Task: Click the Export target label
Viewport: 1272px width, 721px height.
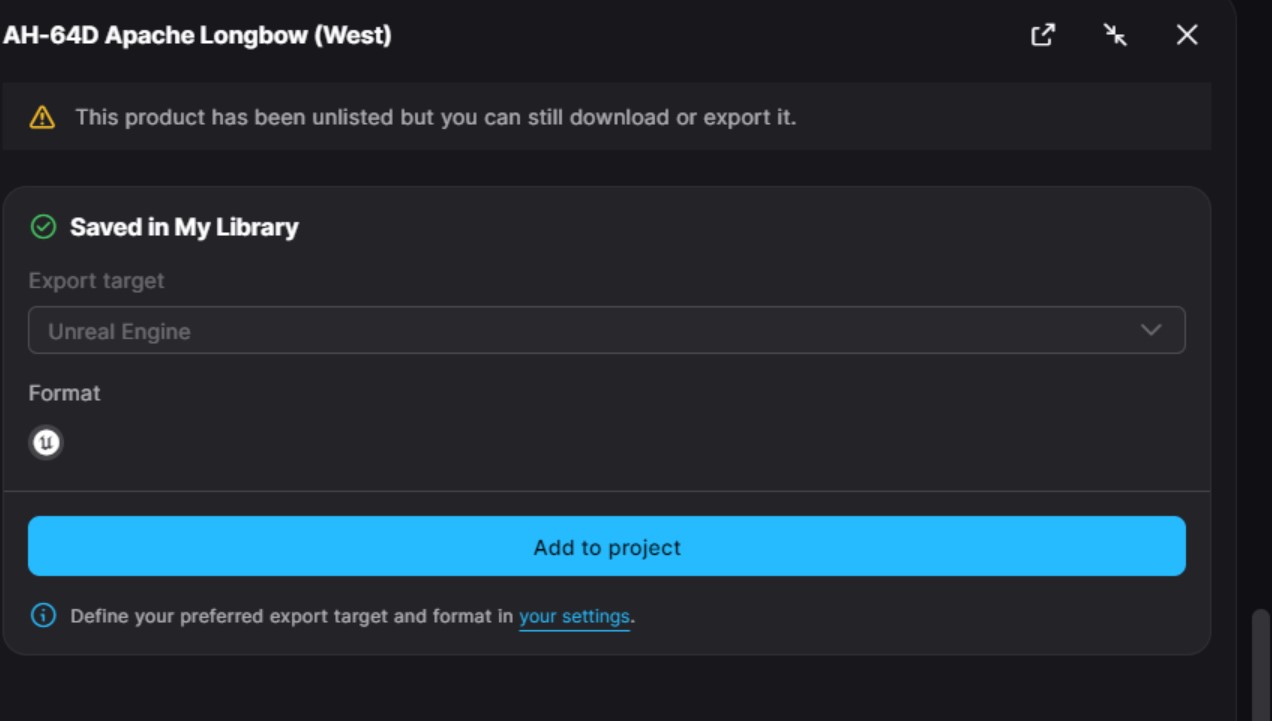Action: coord(96,281)
